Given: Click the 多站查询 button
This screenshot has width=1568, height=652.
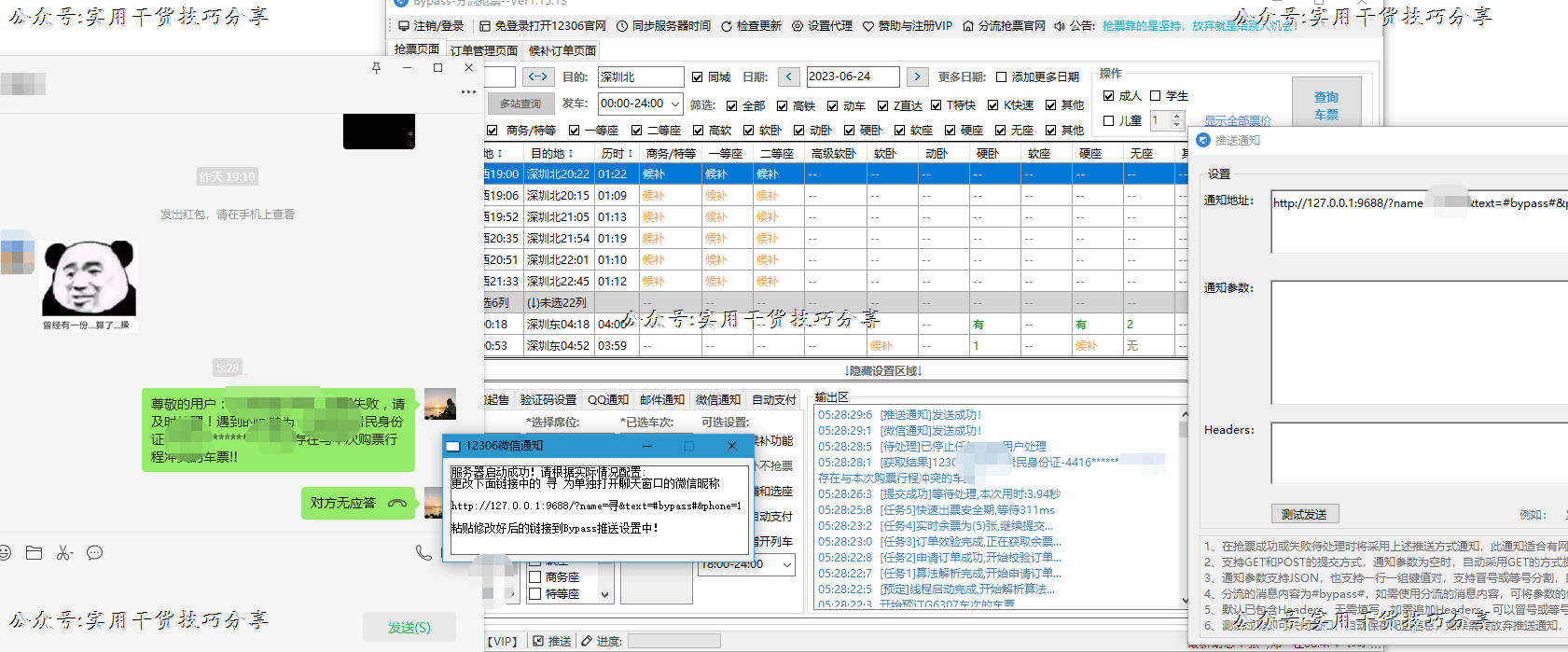Looking at the screenshot, I should click(520, 104).
